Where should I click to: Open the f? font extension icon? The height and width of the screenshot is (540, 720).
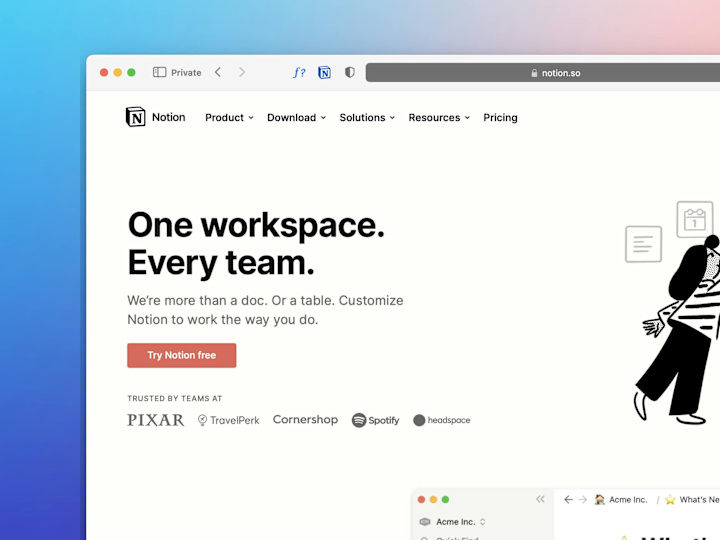[299, 73]
